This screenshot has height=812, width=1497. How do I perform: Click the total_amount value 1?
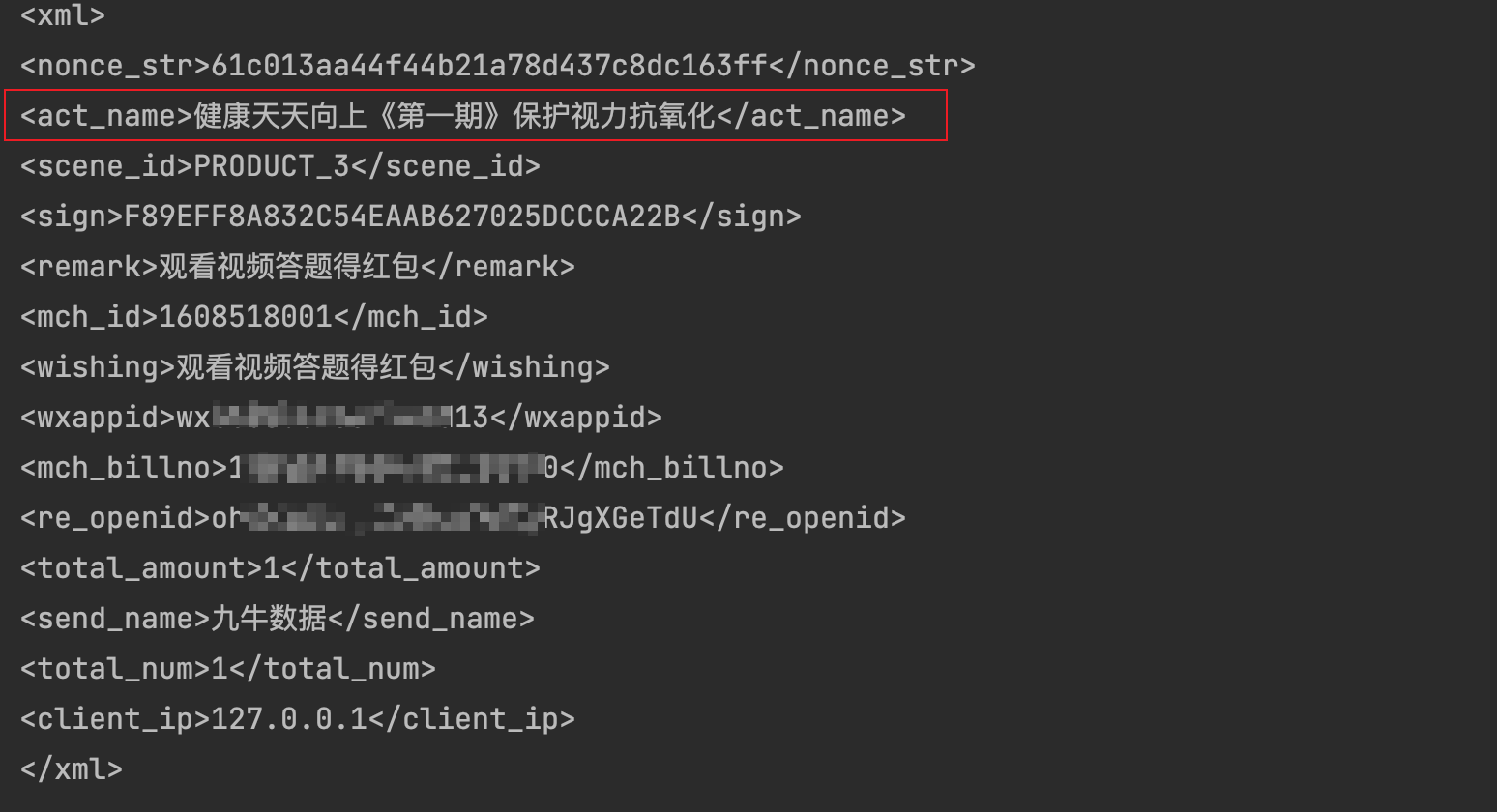pos(272,567)
